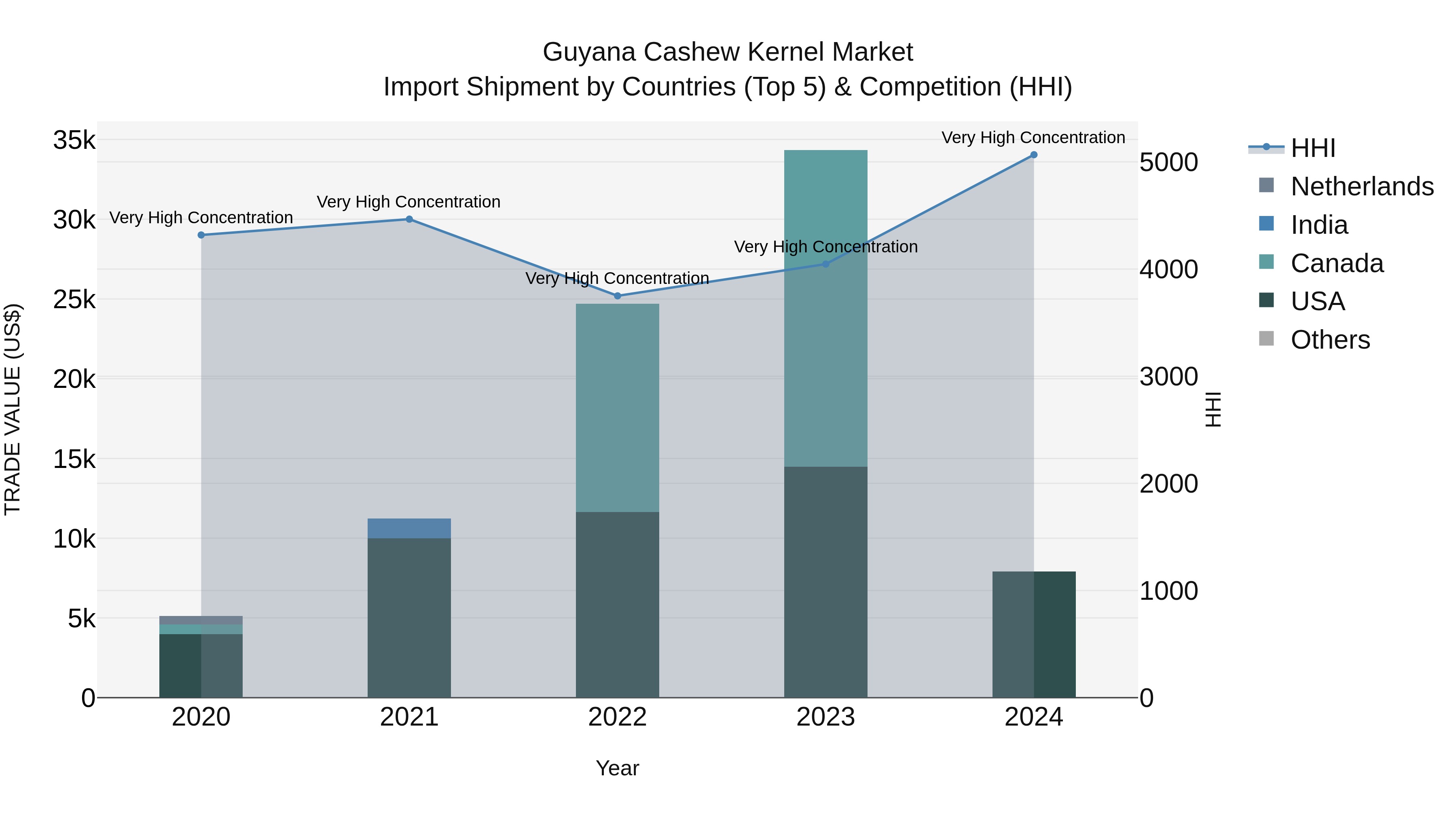The height and width of the screenshot is (819, 1456).
Task: Toggle the HHI legend entry
Action: [x=1292, y=148]
